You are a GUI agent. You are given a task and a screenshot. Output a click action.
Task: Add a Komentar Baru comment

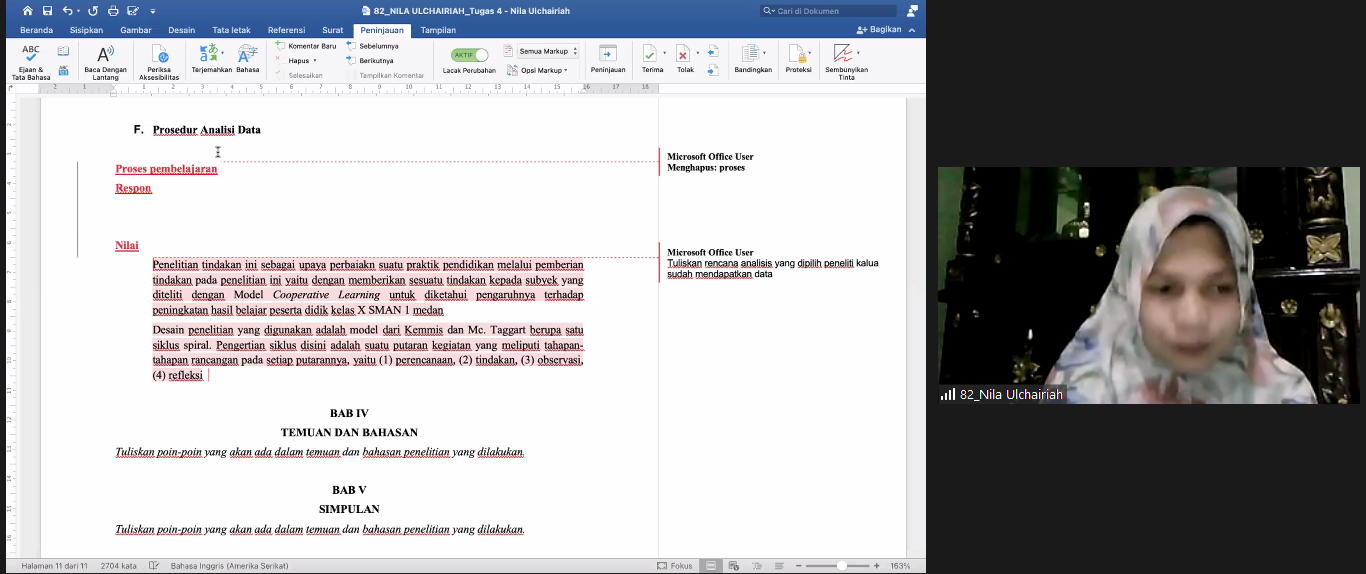pos(306,46)
